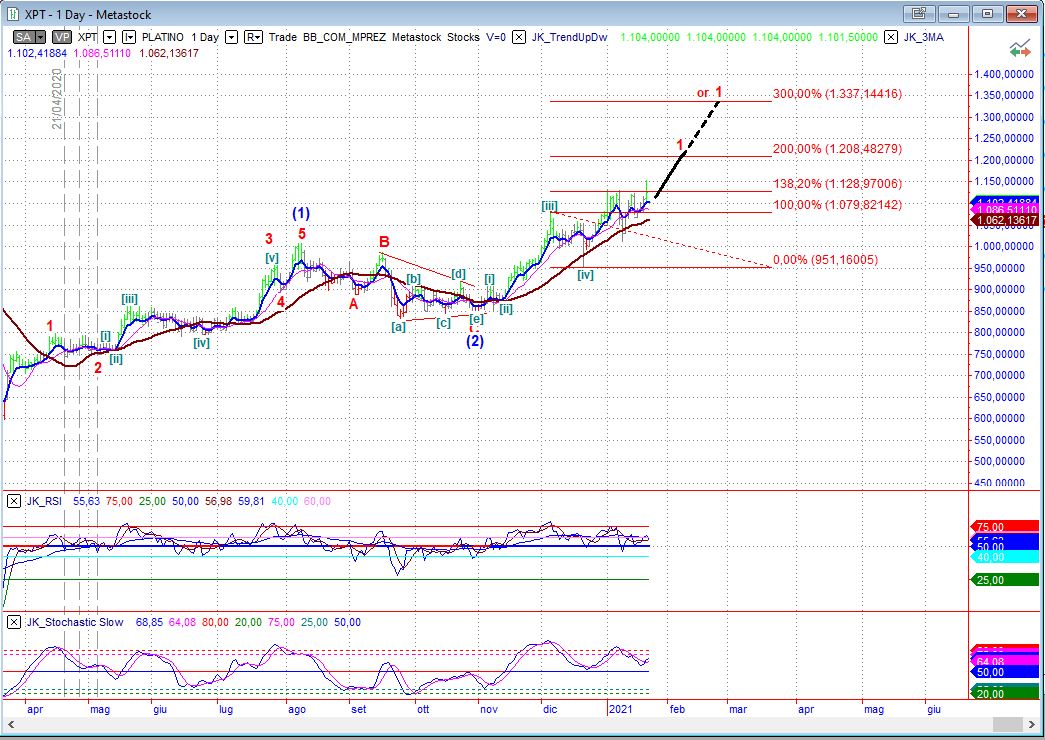This screenshot has height=740, width=1045.
Task: Click the red B wave label
Action: pos(385,241)
